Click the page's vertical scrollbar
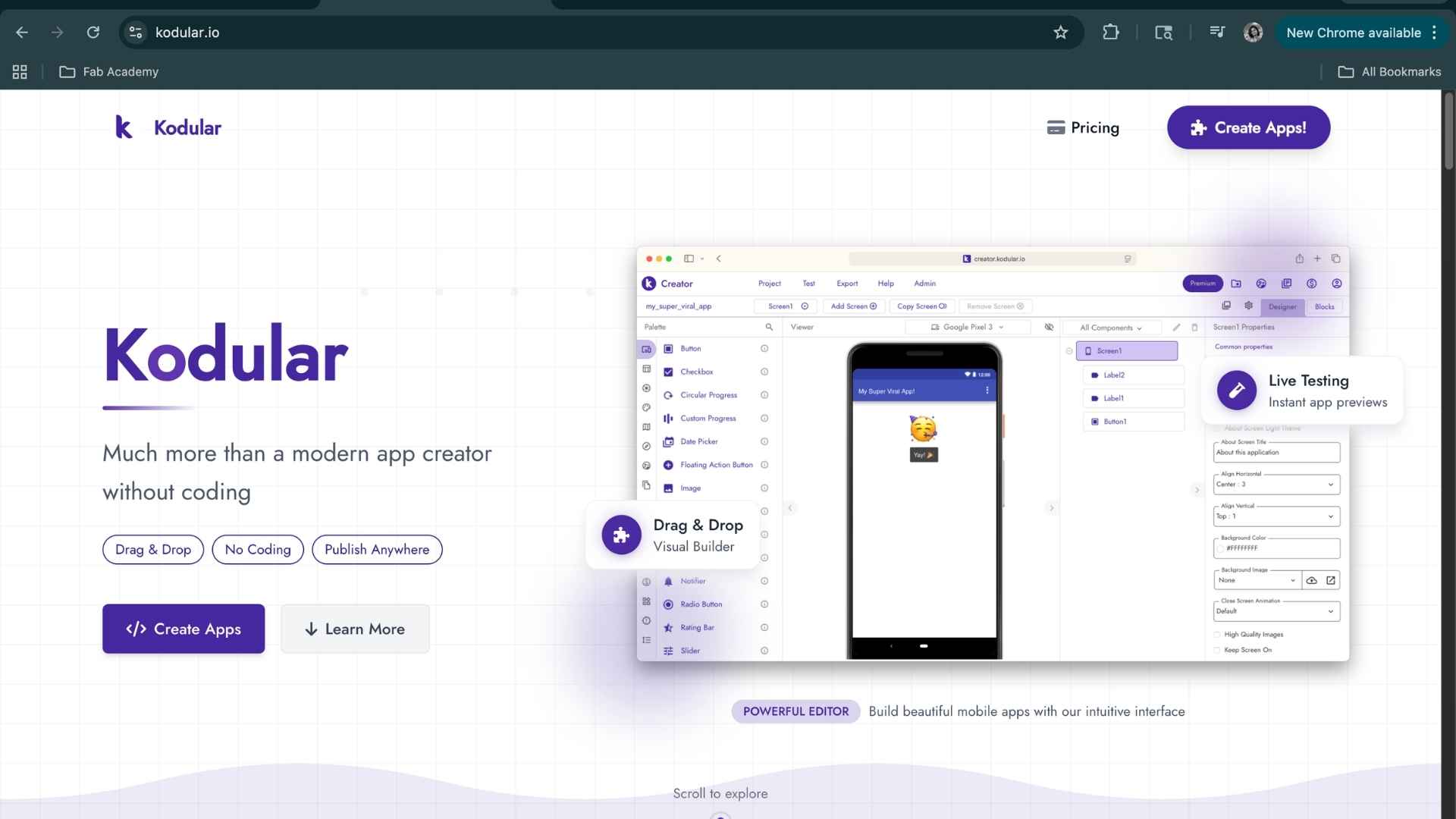 (x=1448, y=131)
